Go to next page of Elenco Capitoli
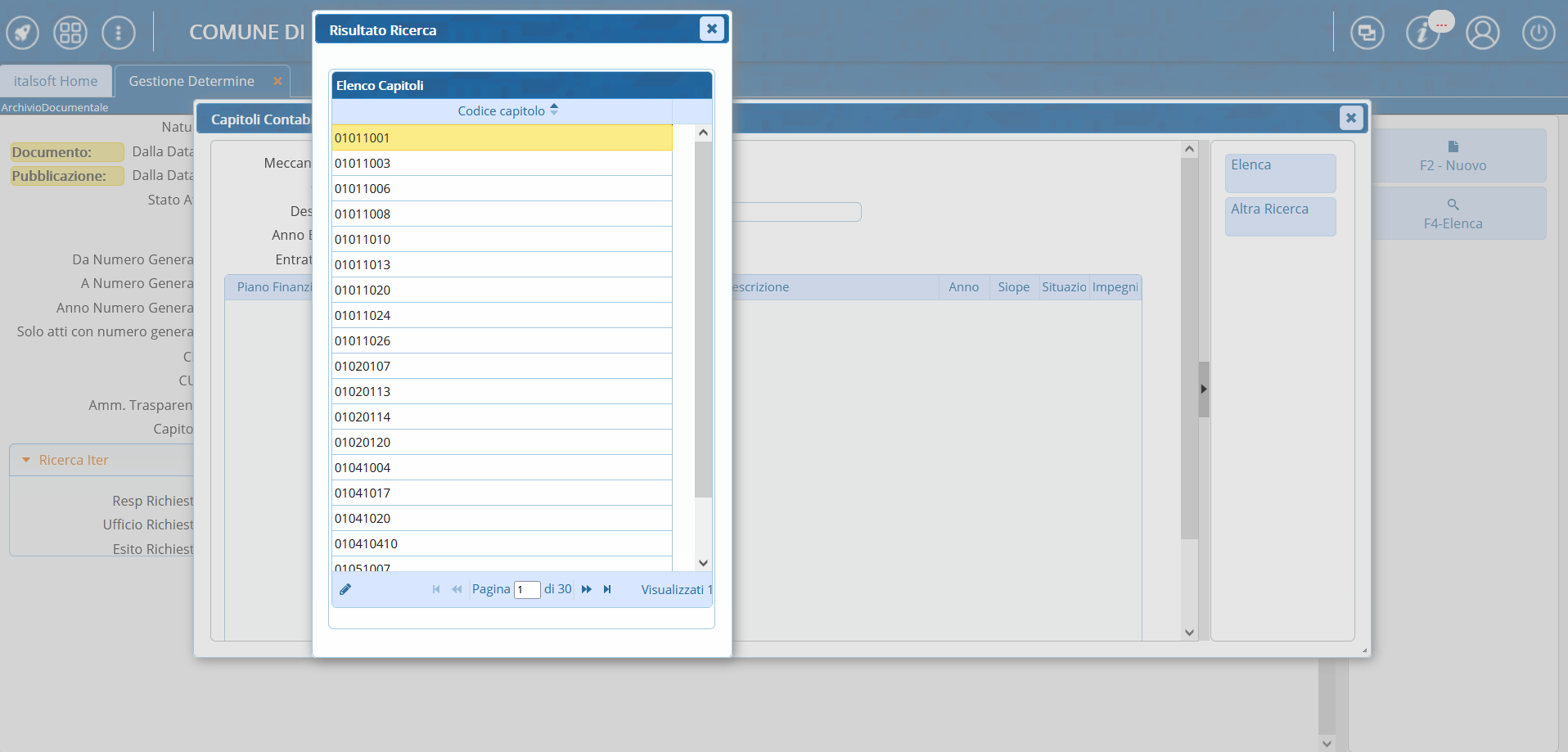This screenshot has width=1568, height=752. click(x=587, y=589)
